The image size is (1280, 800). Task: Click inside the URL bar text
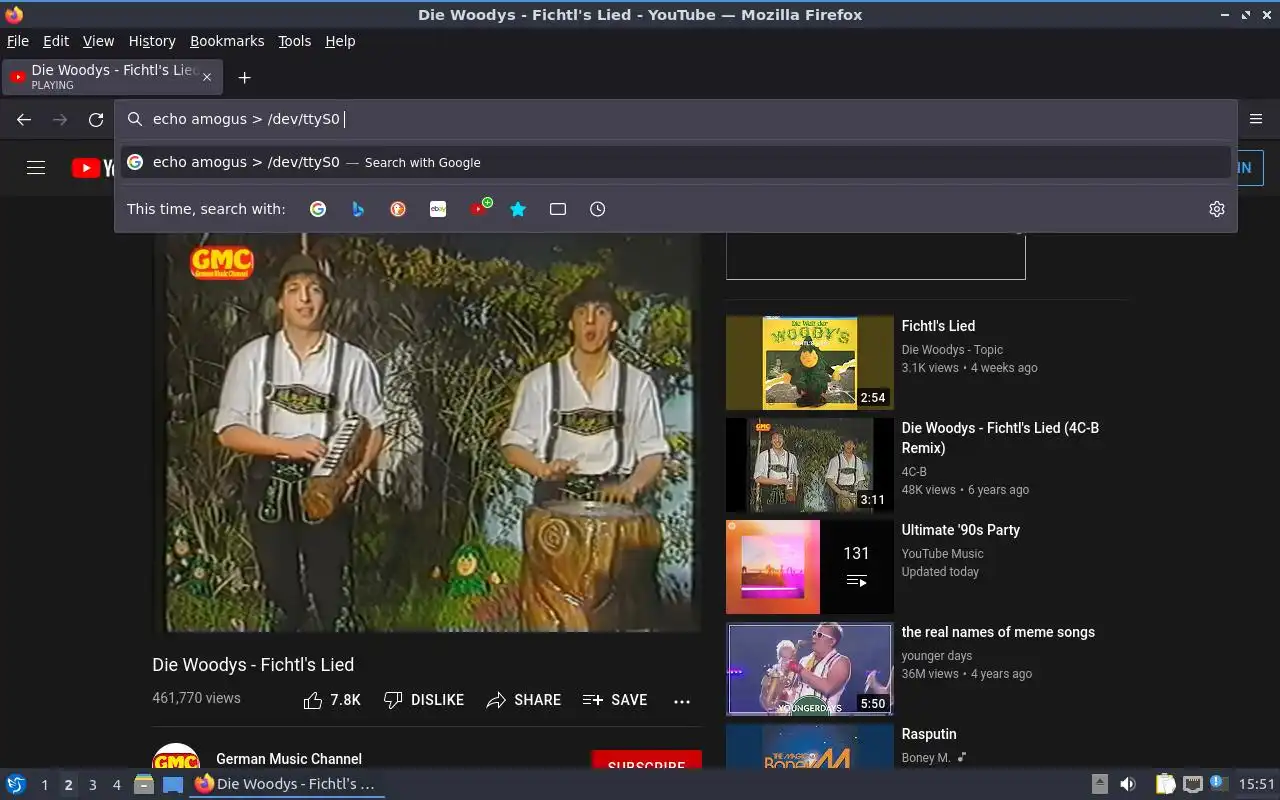246,119
